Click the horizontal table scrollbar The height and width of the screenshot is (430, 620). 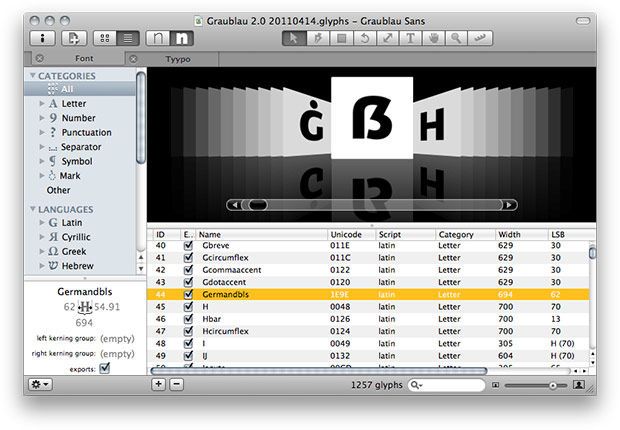pyautogui.click(x=319, y=371)
